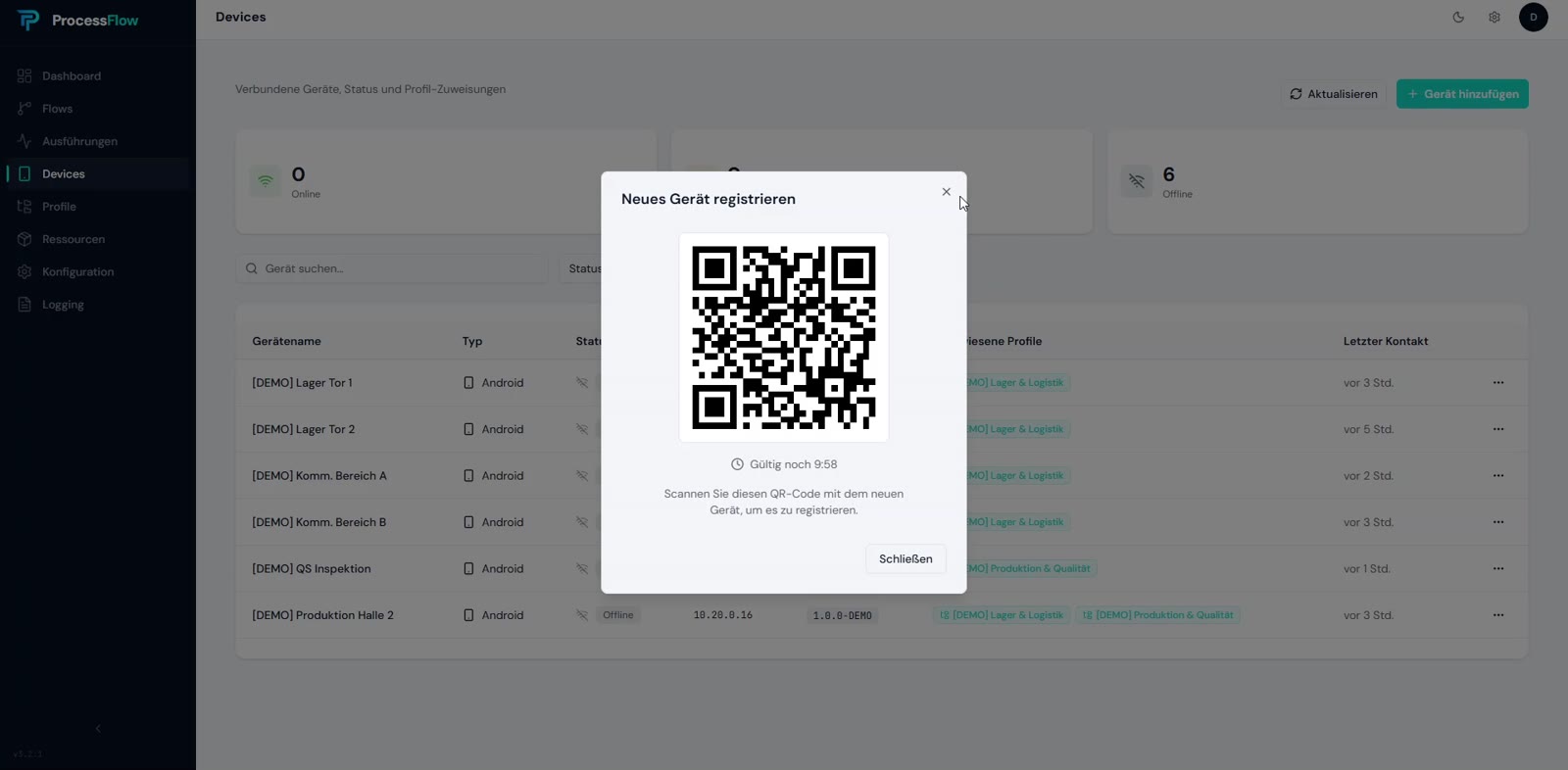Click the Gerät hinzufügen button

1462,94
